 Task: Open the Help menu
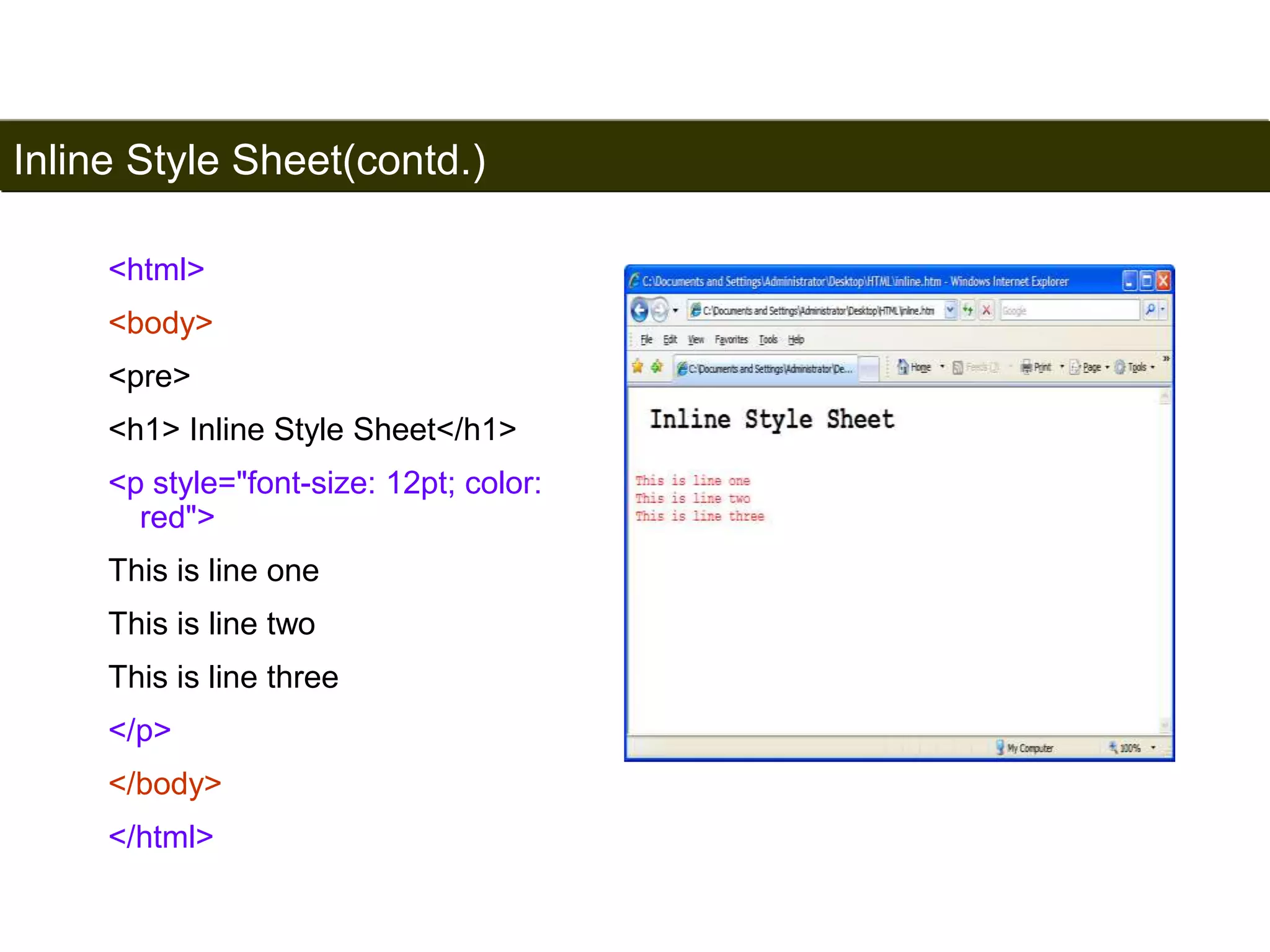click(x=796, y=340)
